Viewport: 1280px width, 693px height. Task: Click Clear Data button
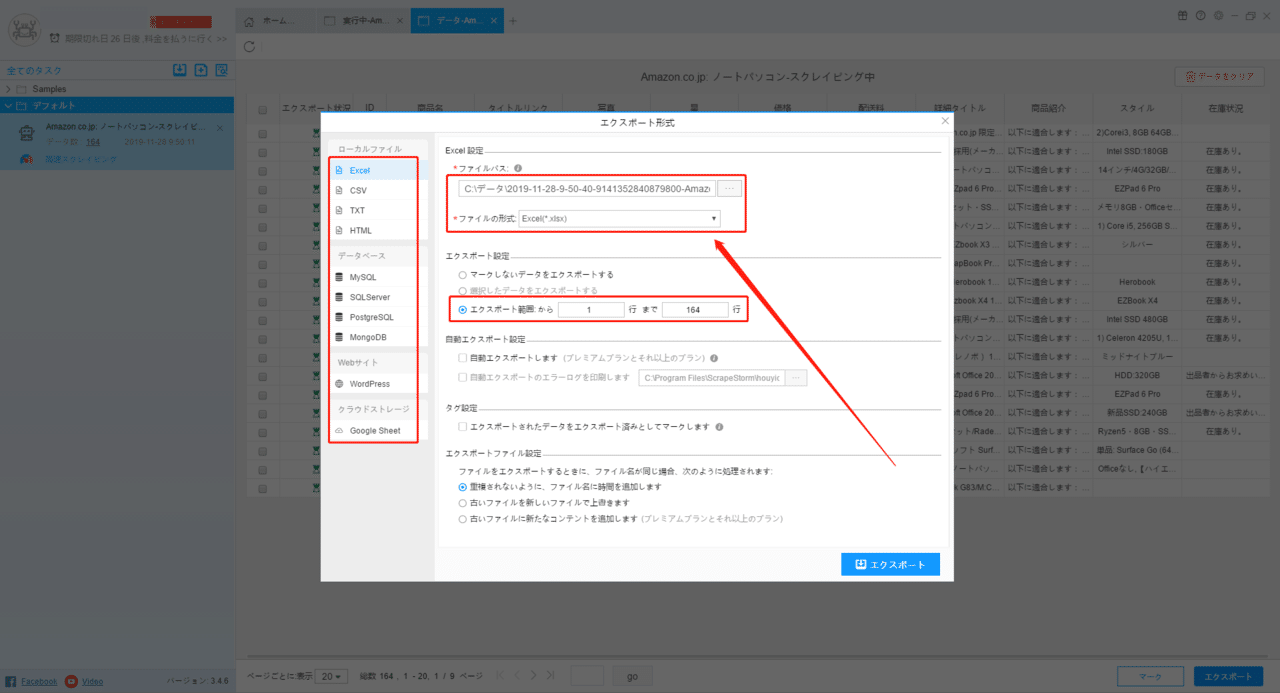pyautogui.click(x=1219, y=76)
